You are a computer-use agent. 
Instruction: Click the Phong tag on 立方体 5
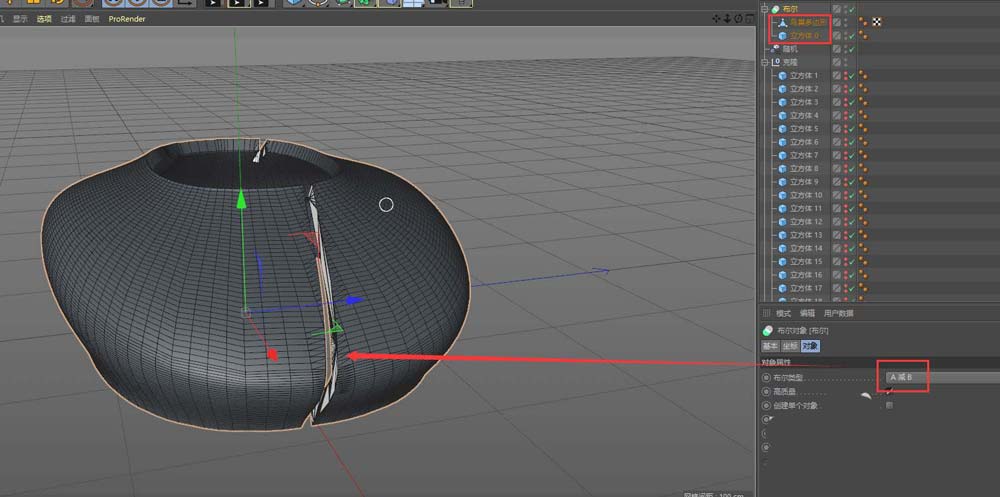click(x=863, y=129)
